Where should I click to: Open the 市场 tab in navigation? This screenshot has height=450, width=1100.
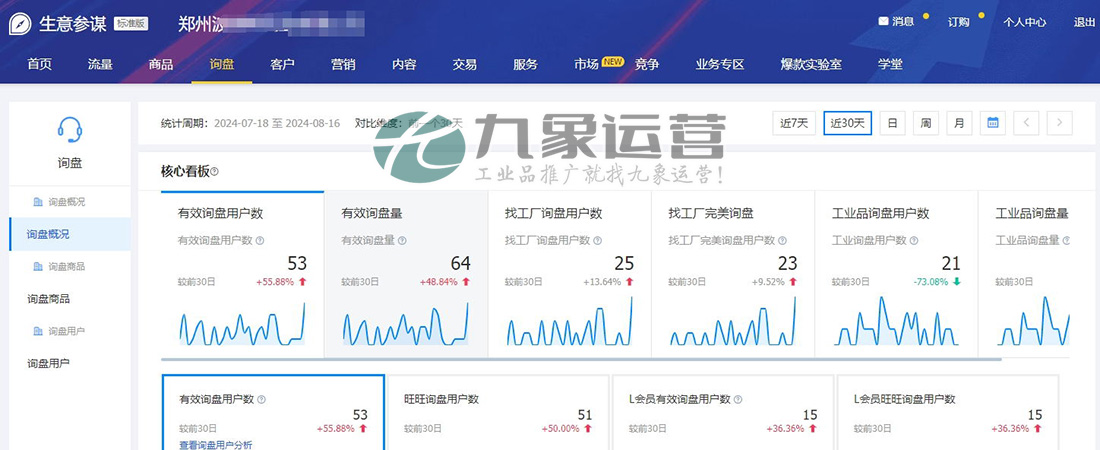(x=587, y=64)
